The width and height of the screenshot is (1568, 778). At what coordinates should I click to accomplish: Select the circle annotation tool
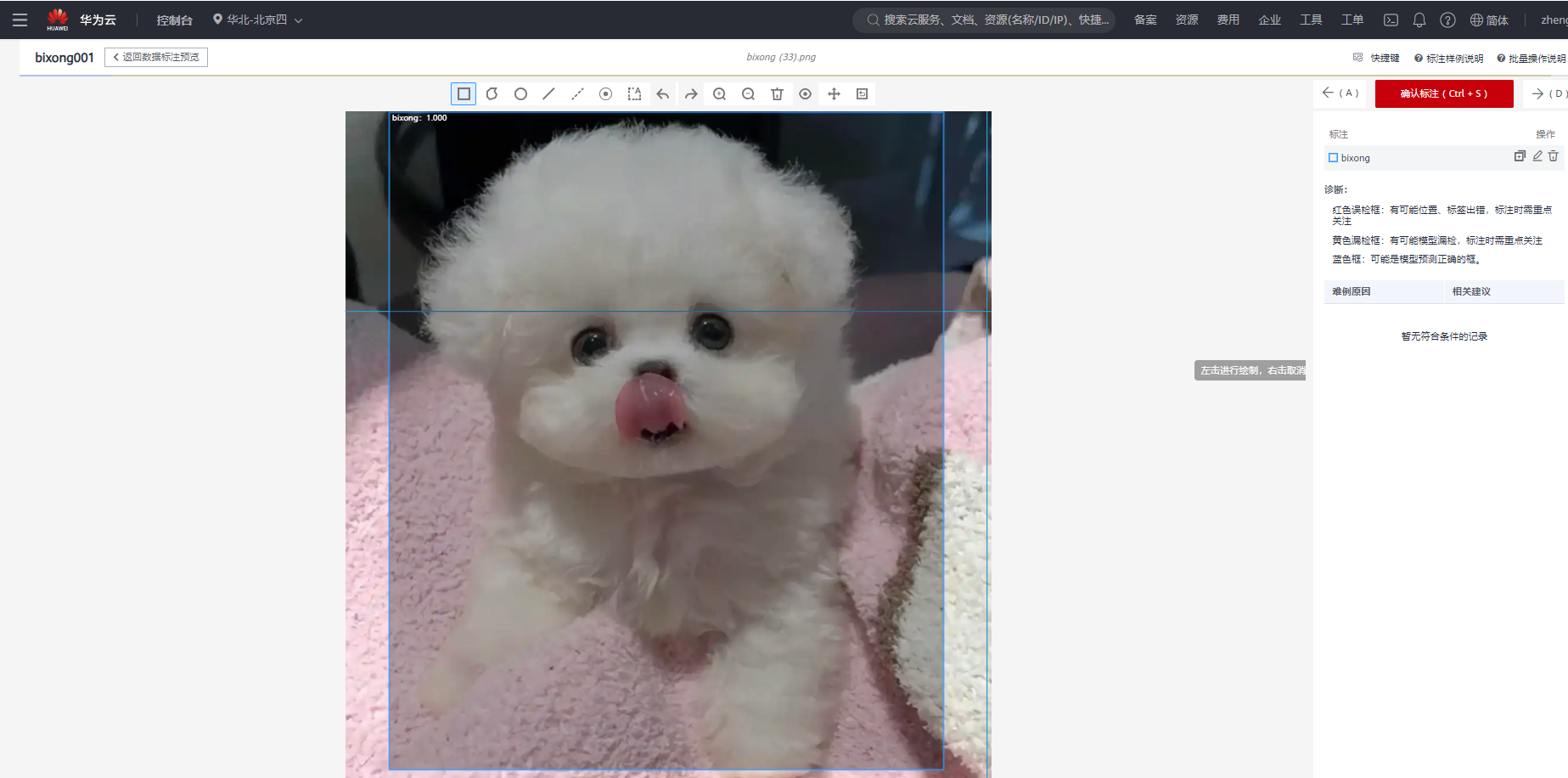pos(520,94)
